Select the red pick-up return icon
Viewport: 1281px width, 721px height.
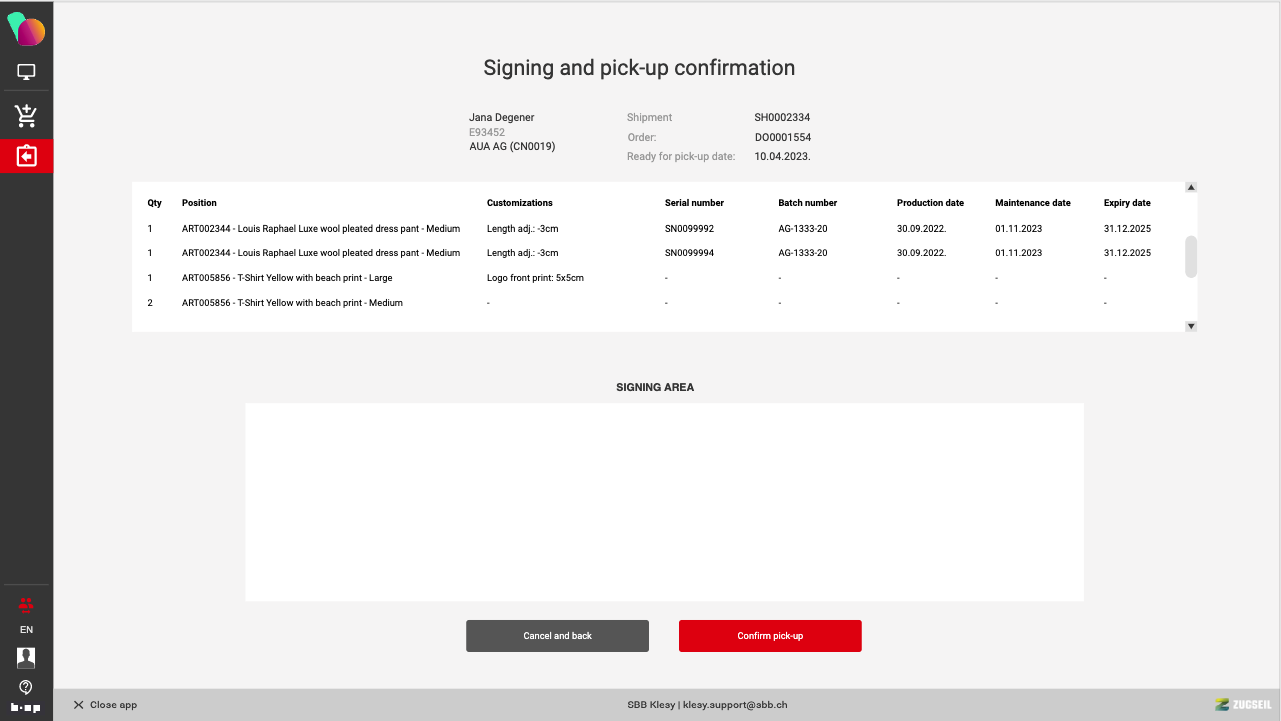(26, 157)
